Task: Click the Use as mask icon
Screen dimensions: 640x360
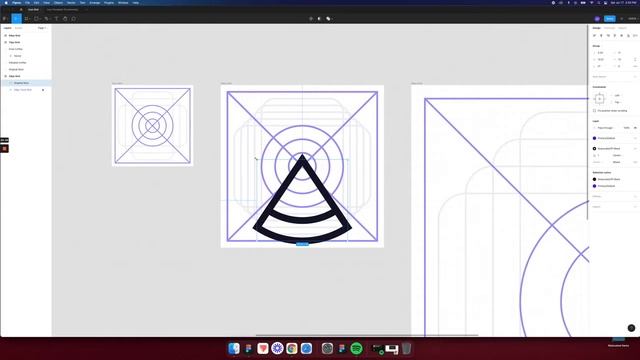Action: 319,18
